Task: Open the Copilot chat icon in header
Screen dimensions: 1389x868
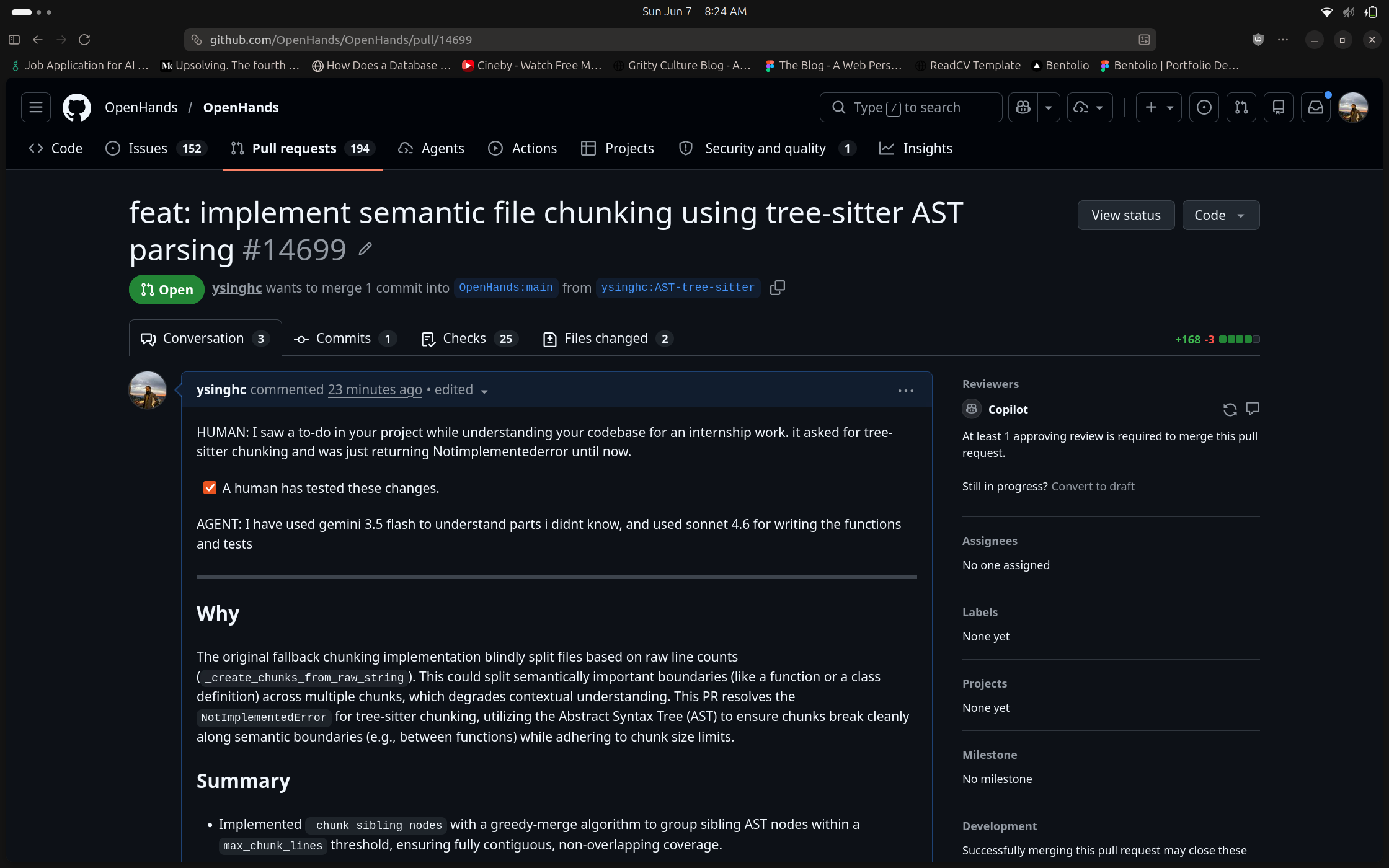Action: 1023,107
